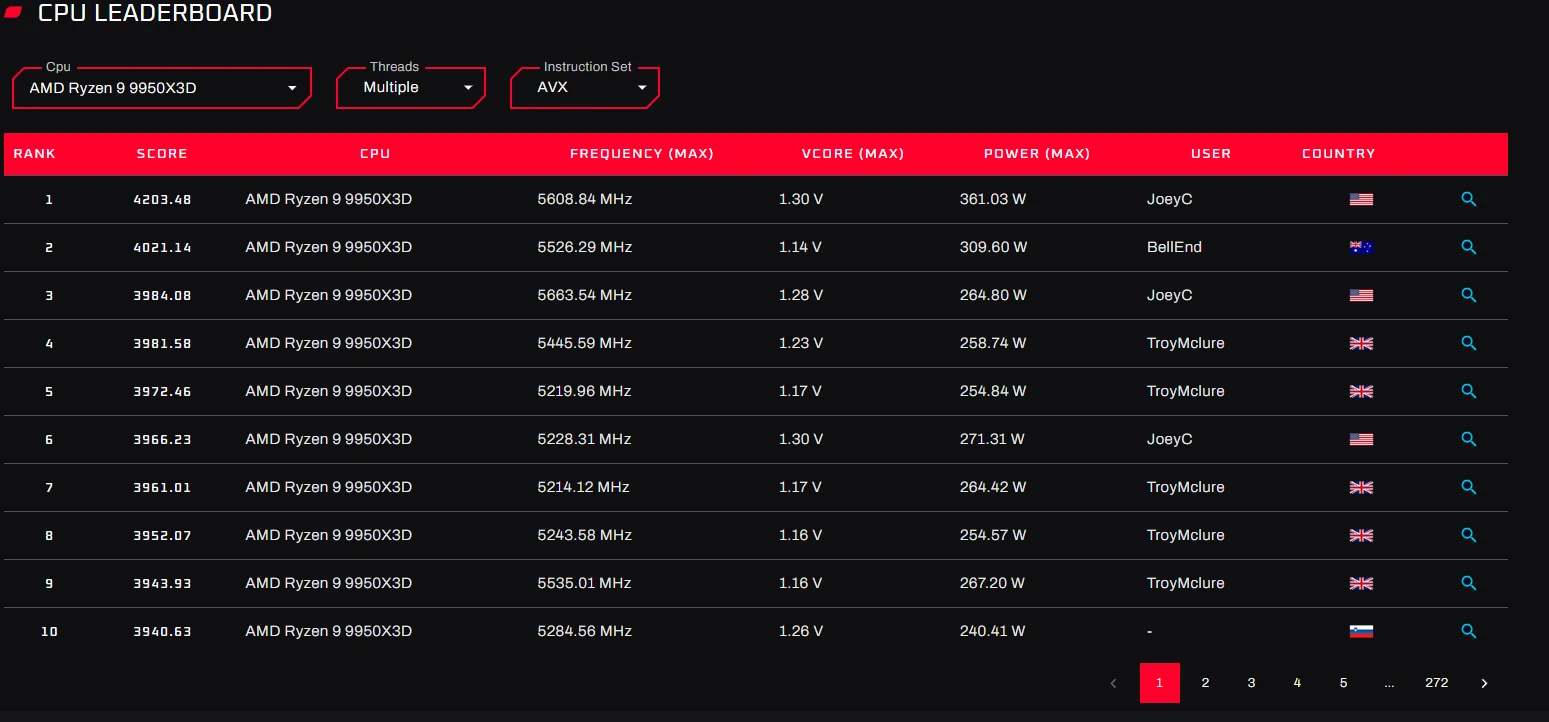Click the Australian flag in rank 2 row
Viewport: 1549px width, 722px height.
point(1361,247)
